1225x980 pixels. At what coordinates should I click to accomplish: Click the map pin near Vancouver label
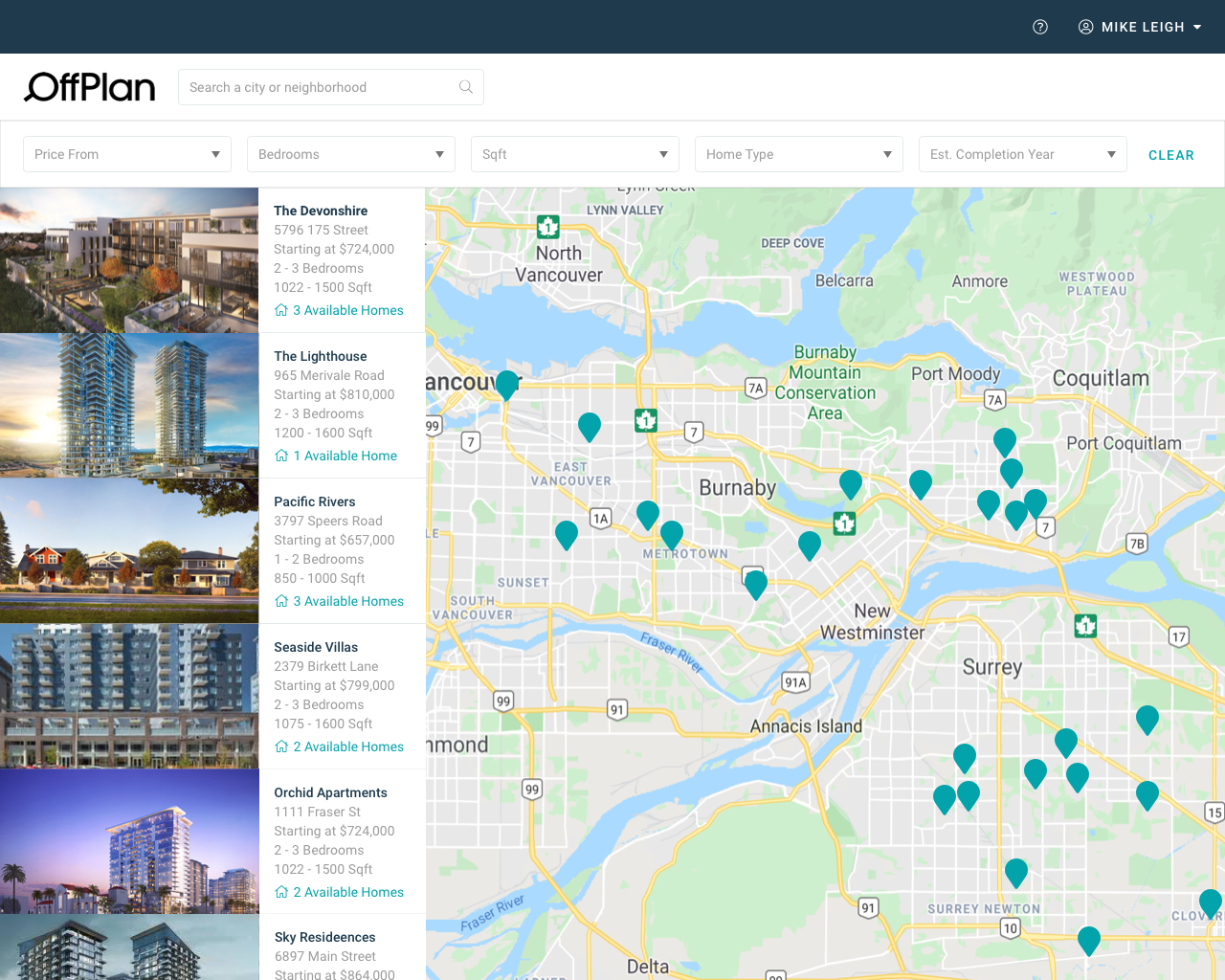click(507, 384)
